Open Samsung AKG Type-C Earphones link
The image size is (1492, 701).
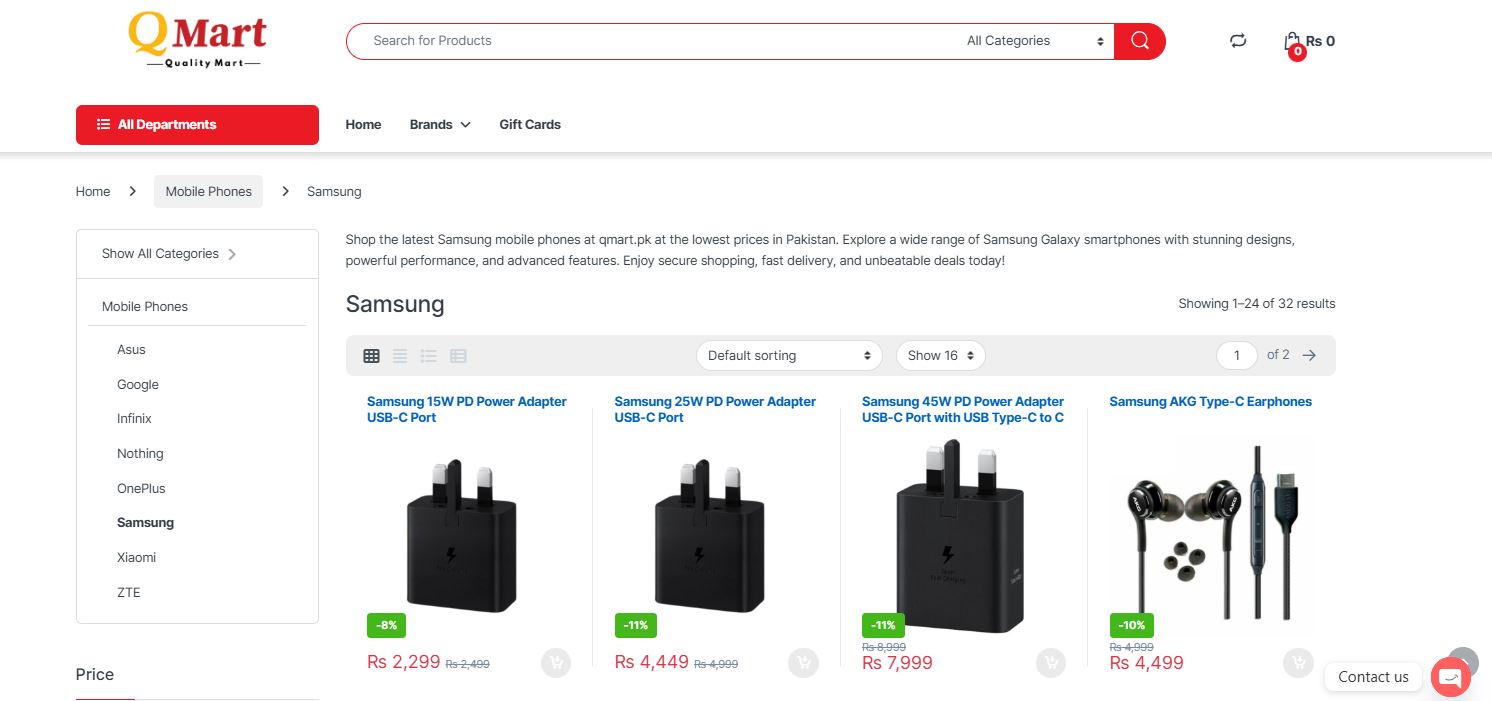pos(1210,402)
